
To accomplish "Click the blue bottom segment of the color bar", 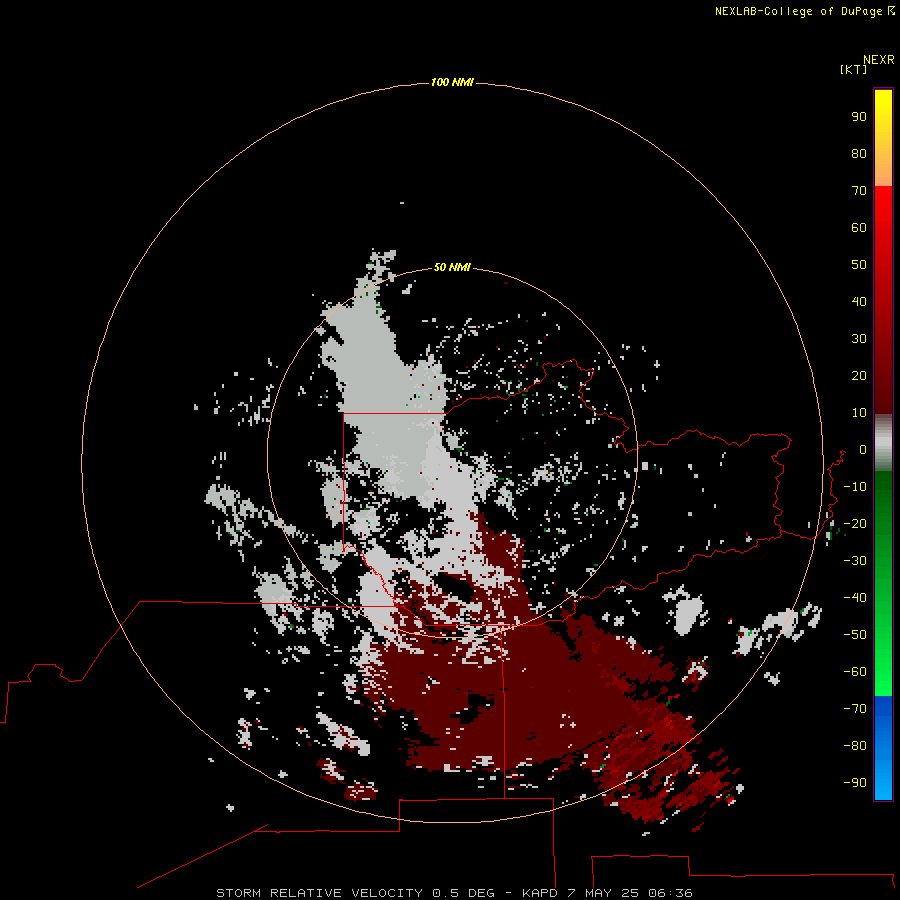I will (883, 748).
